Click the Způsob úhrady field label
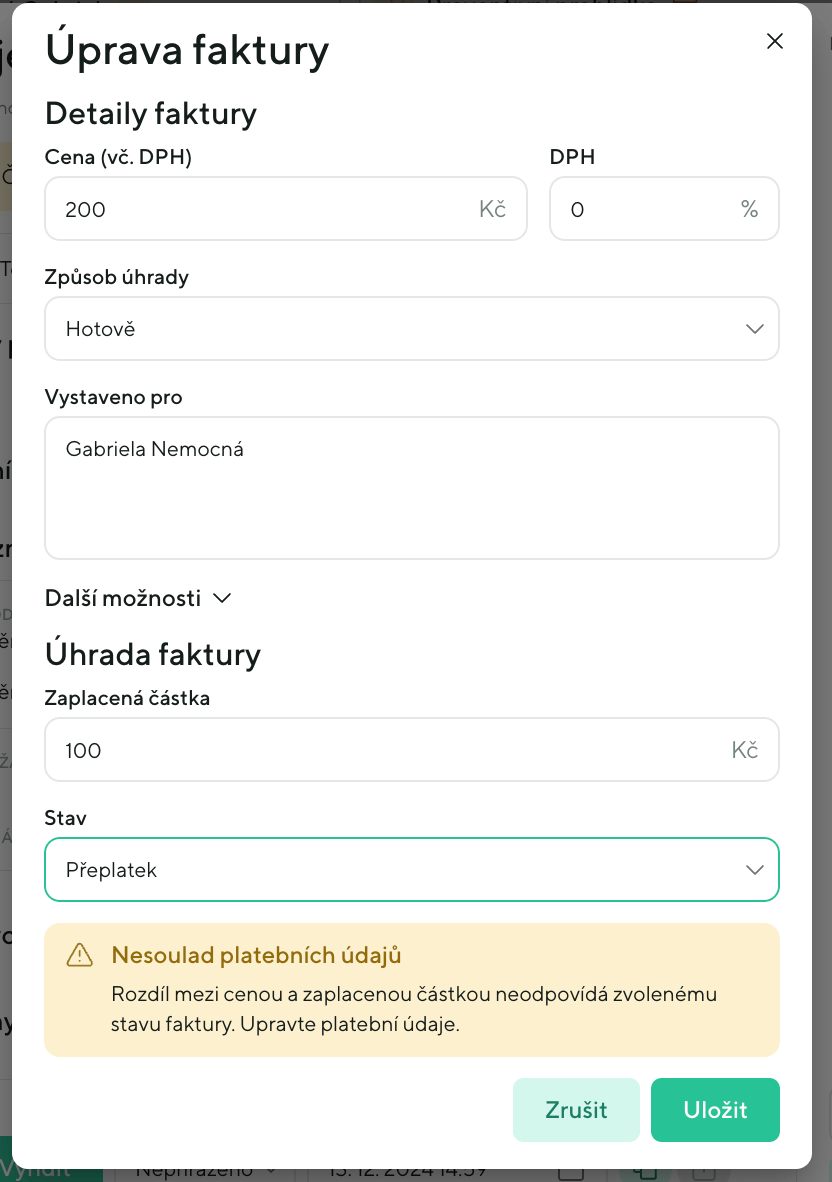832x1182 pixels. tap(117, 277)
